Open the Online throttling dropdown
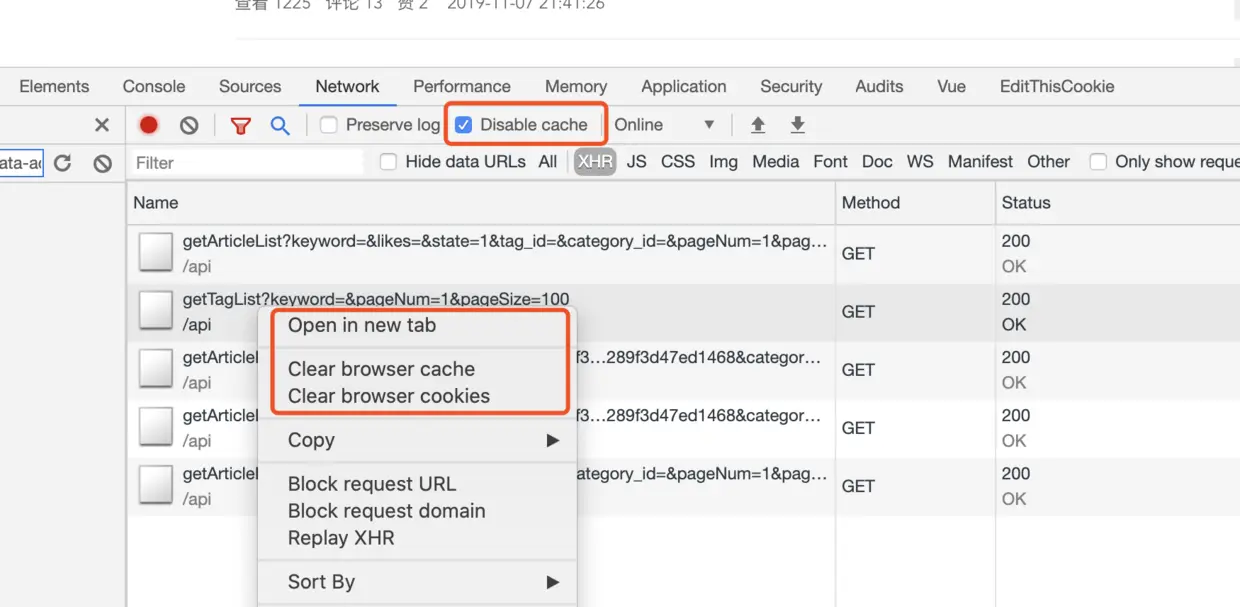 click(664, 125)
